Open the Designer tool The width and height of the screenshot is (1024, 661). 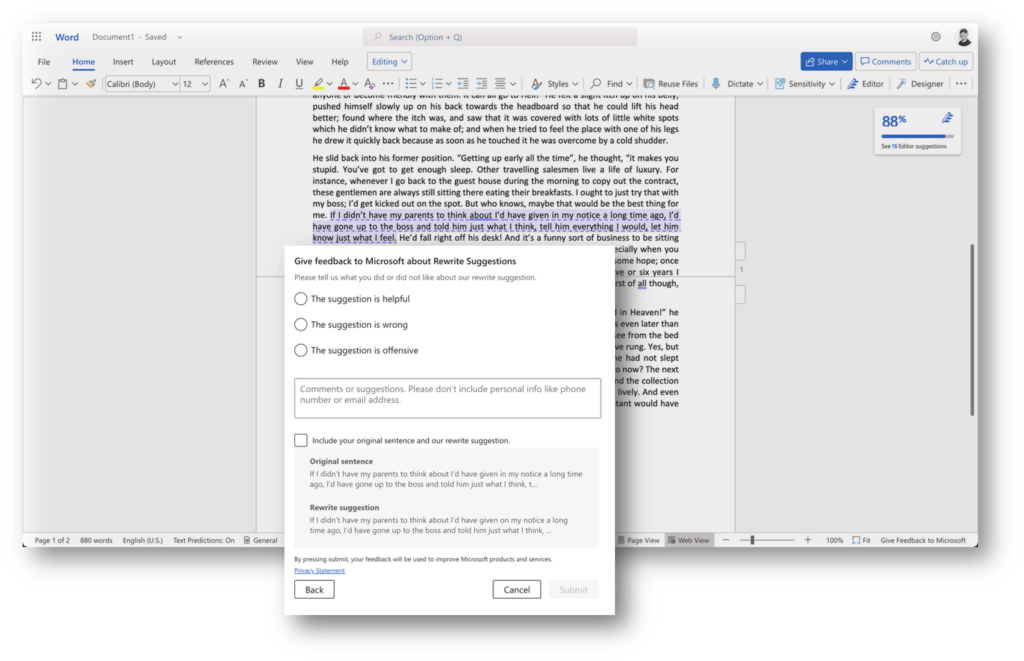tap(919, 84)
